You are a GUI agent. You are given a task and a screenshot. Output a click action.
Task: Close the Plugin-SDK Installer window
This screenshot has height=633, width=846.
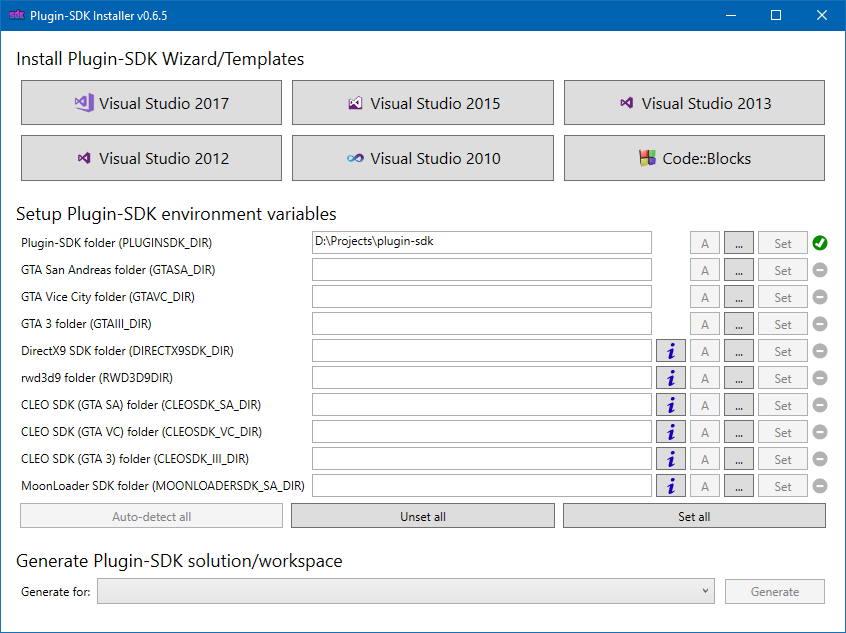(x=822, y=15)
